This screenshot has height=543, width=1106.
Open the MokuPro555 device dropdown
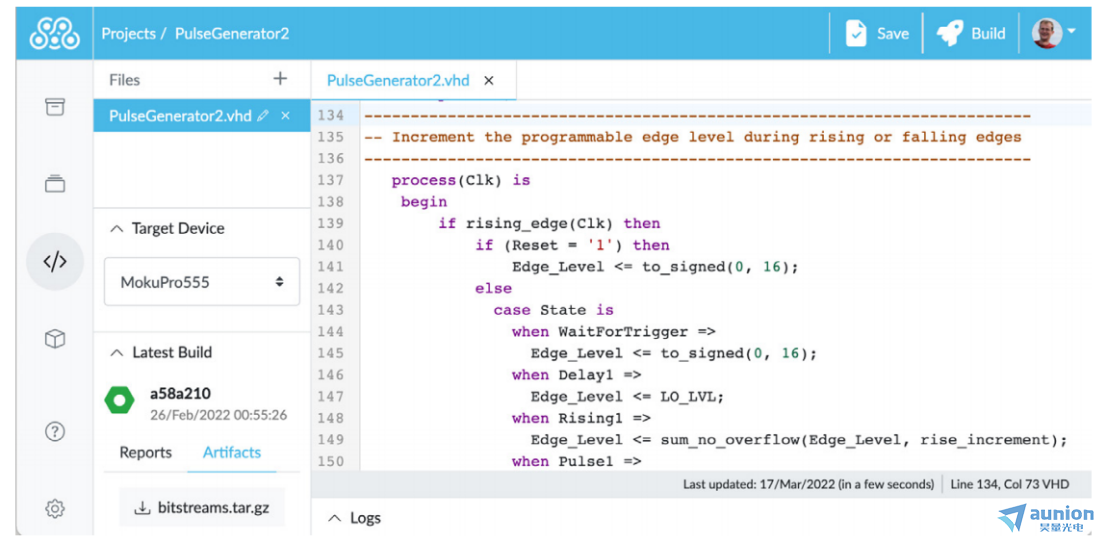[x=202, y=281]
